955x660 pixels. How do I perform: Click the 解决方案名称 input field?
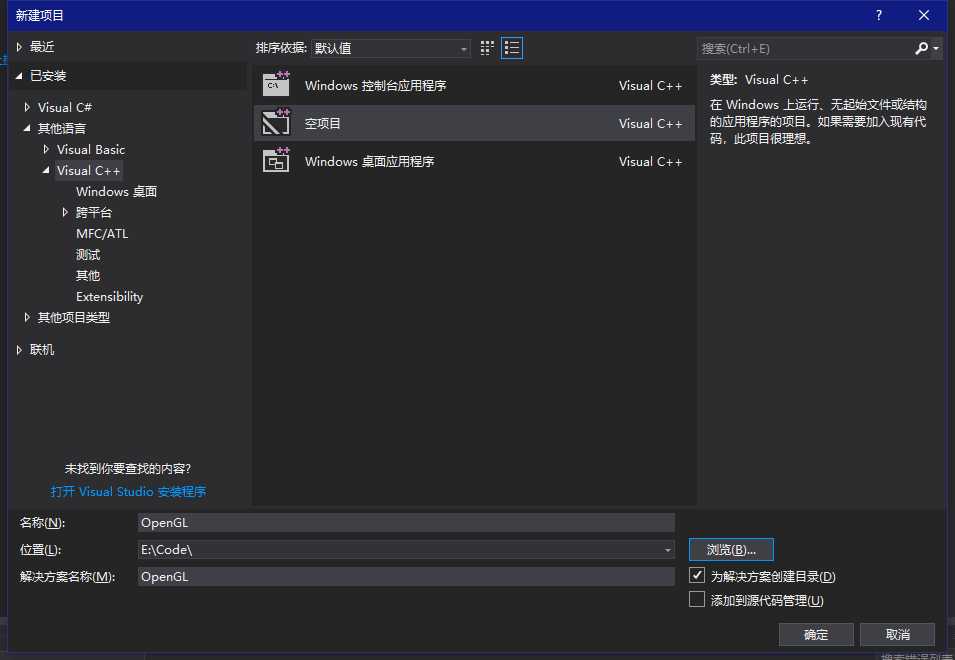(406, 577)
